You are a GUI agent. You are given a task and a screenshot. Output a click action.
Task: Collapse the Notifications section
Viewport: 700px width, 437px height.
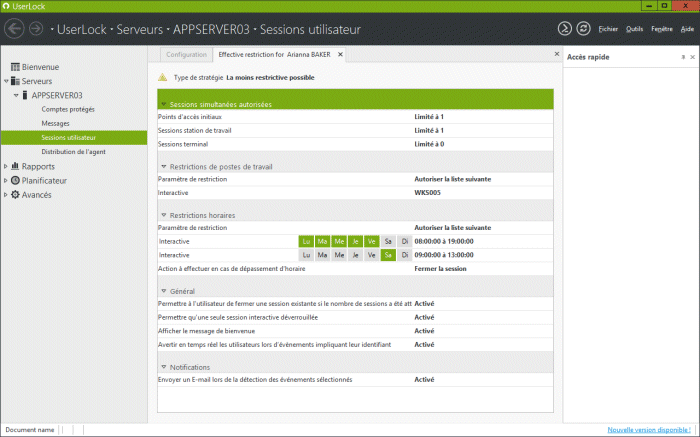click(x=164, y=367)
